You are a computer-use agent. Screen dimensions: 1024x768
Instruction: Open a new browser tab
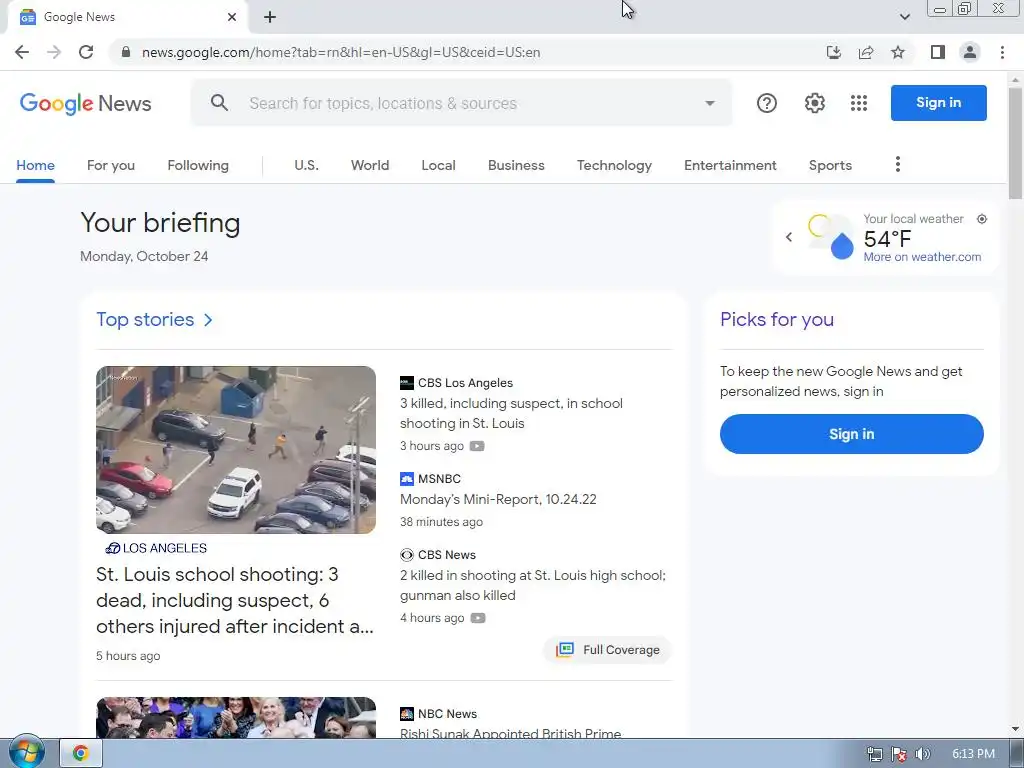point(270,17)
